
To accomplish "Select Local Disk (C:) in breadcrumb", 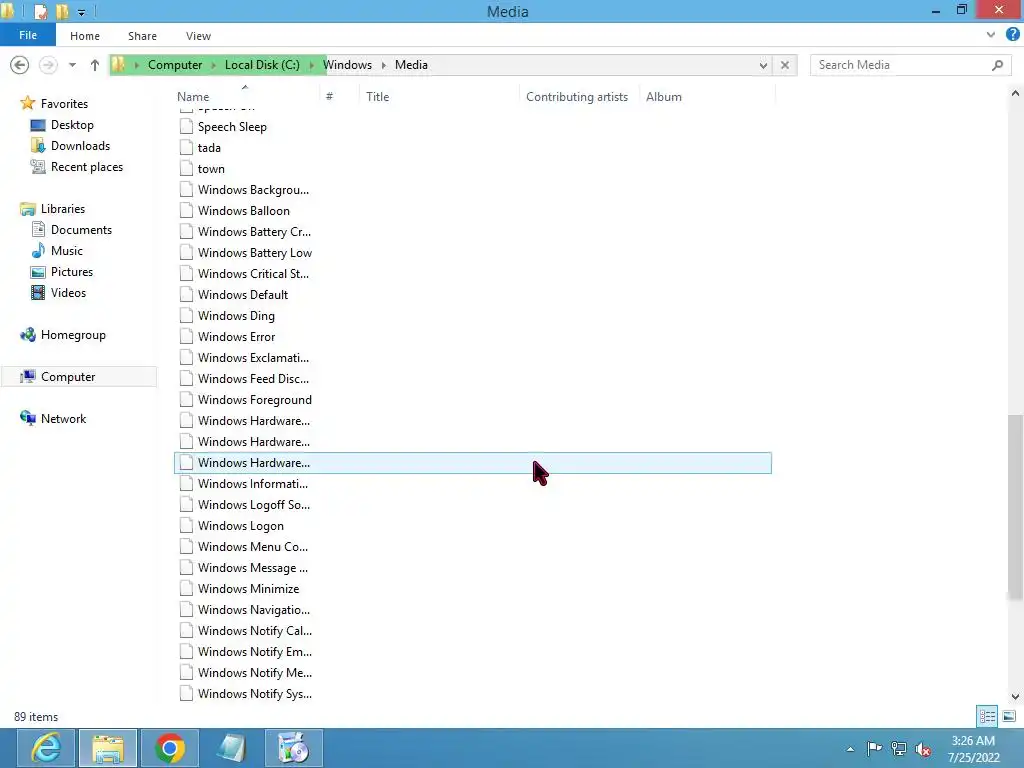I will click(262, 65).
